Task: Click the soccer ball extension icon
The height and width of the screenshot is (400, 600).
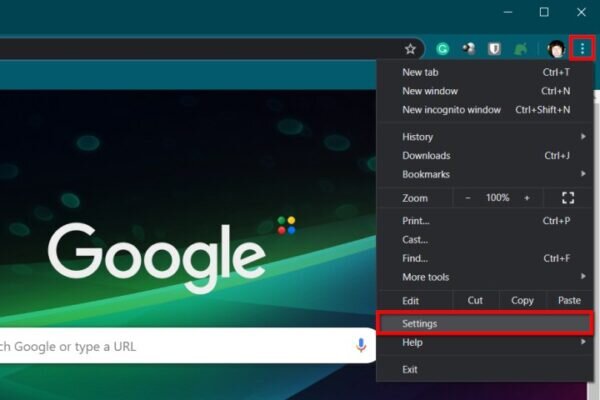Action: (468, 49)
